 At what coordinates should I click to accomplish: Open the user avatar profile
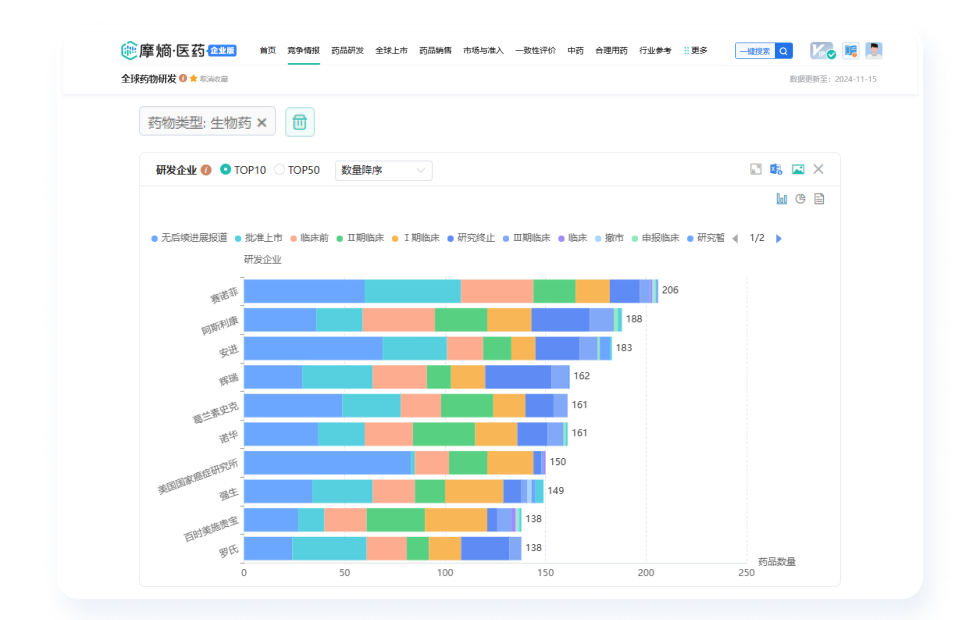point(874,51)
